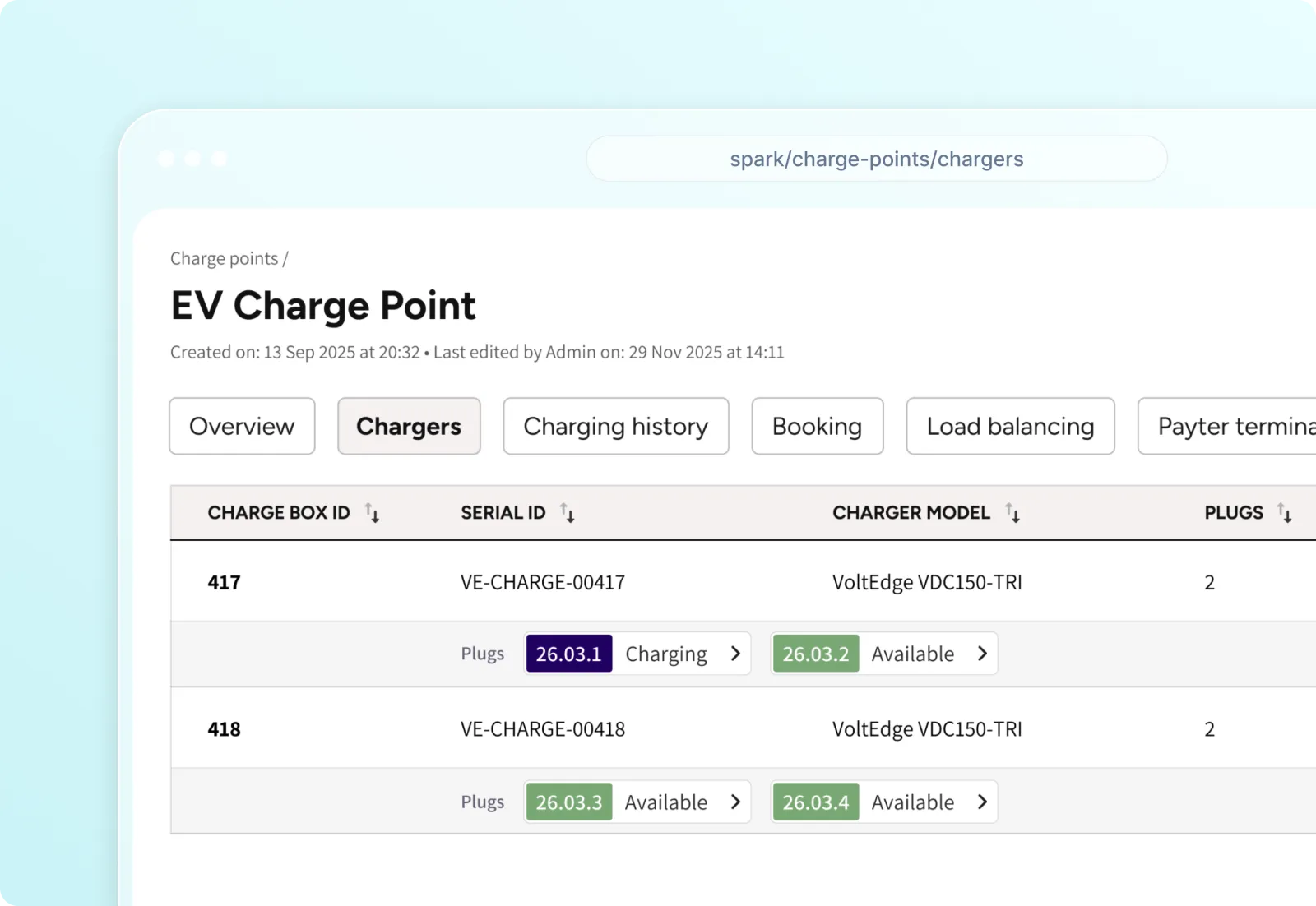Viewport: 1316px width, 906px height.
Task: Click the Charge points breadcrumb link
Action: pos(224,258)
